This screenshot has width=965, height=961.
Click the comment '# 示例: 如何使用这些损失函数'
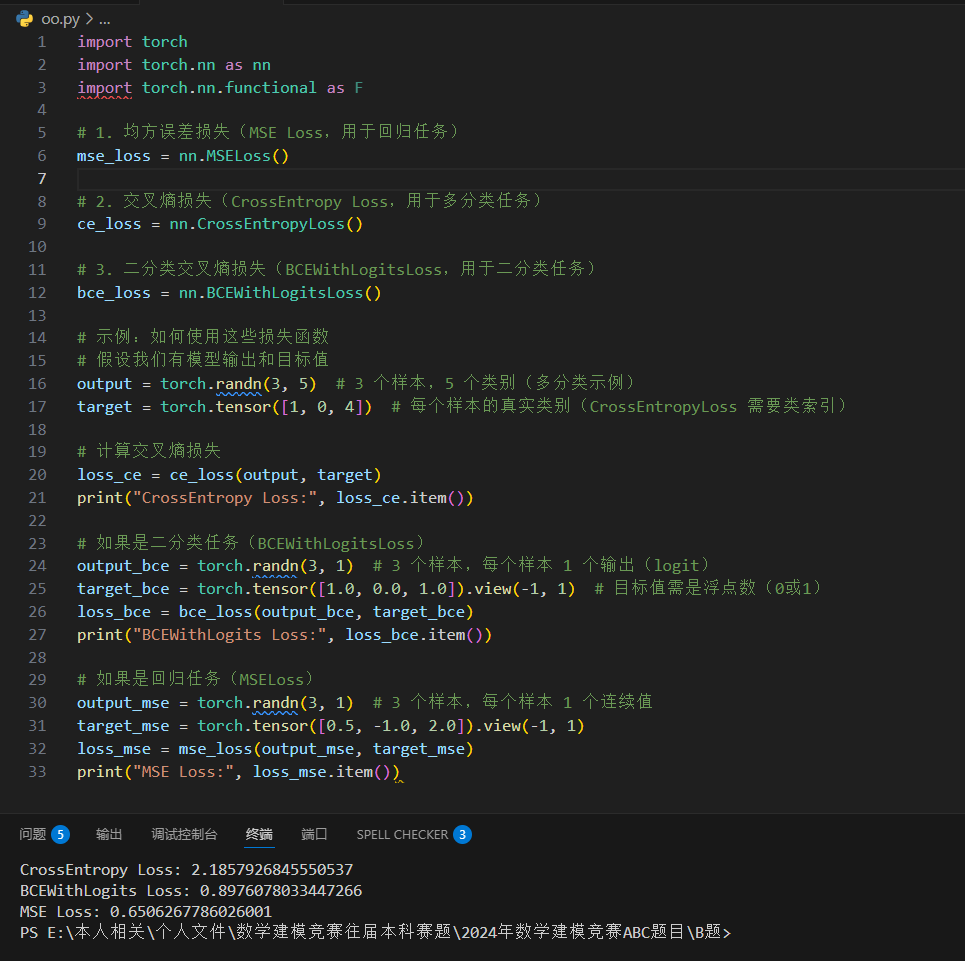coord(203,337)
